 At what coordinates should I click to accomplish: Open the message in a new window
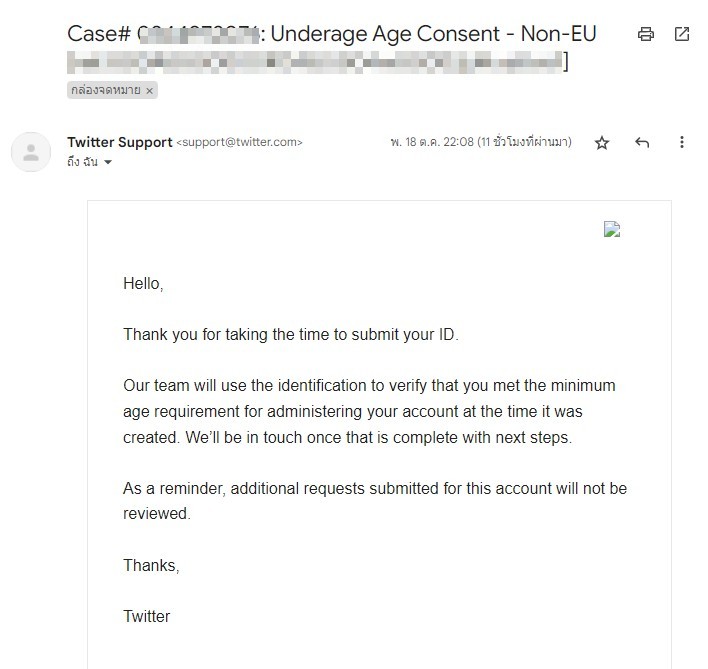[681, 34]
